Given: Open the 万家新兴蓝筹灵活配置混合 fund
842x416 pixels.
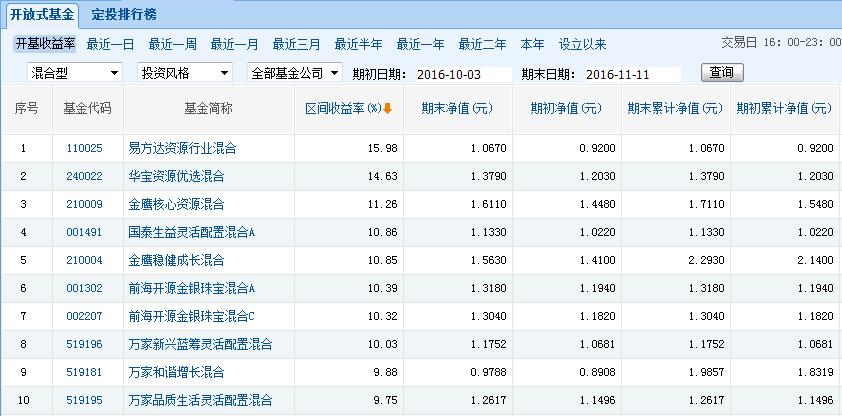Looking at the screenshot, I should click(200, 345).
